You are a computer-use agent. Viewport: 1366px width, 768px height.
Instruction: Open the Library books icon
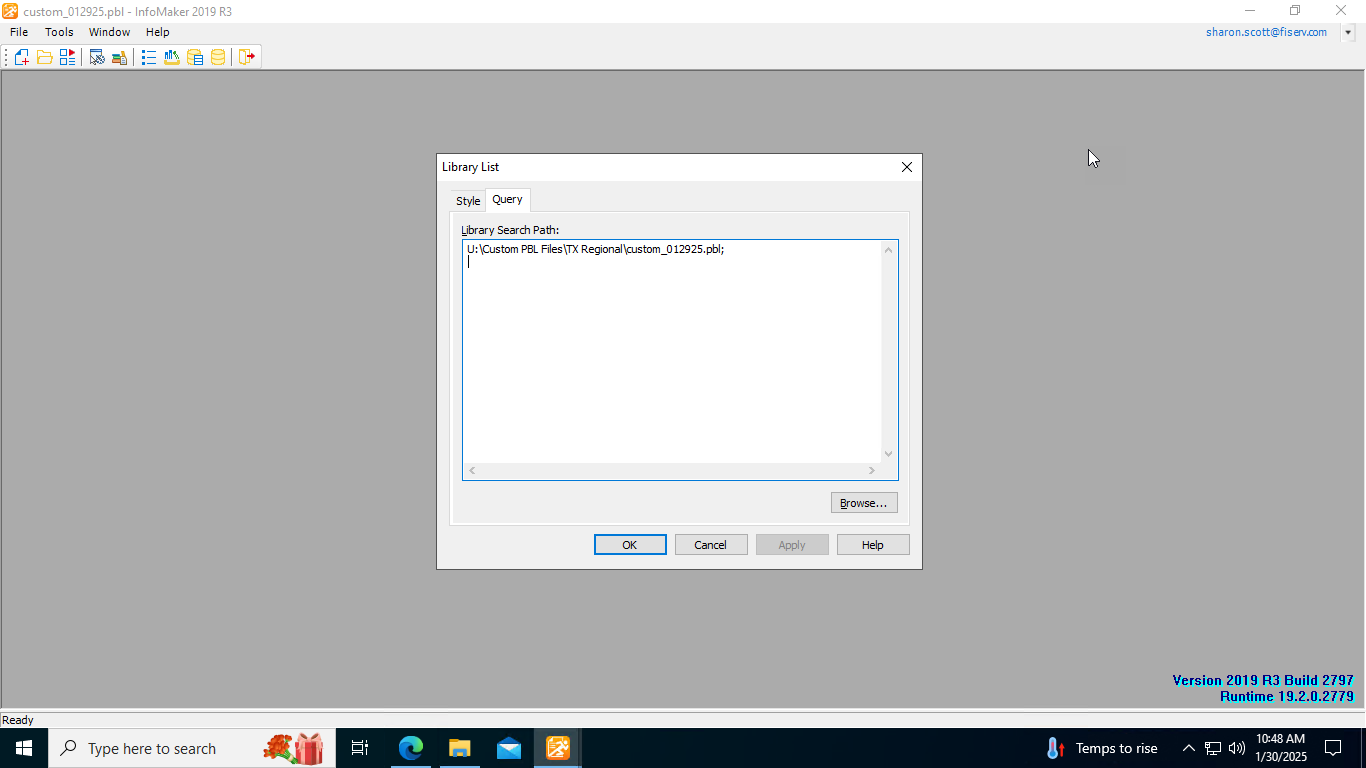(x=119, y=57)
